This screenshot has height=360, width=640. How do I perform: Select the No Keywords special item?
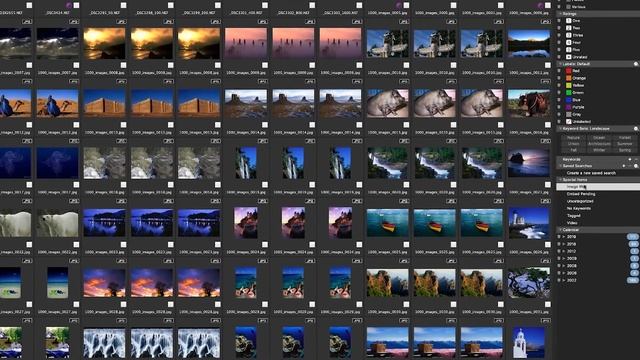[x=578, y=209]
